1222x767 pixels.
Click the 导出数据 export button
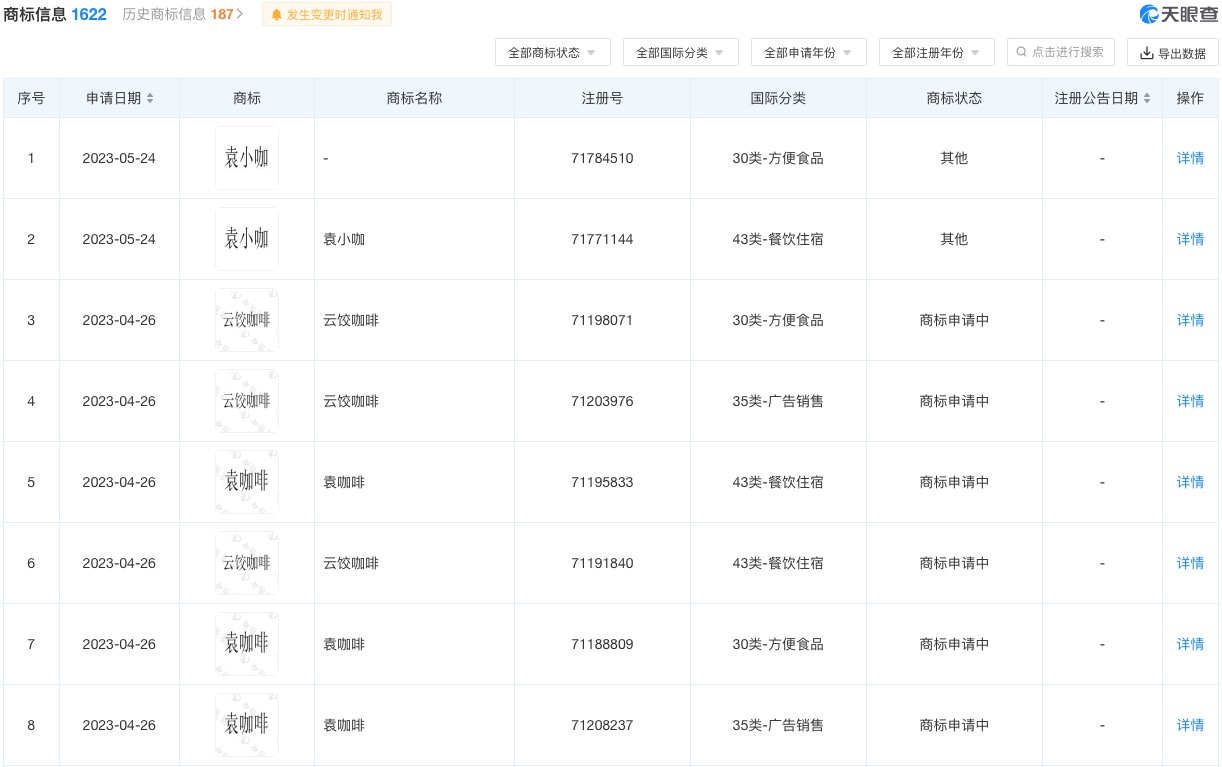pos(1172,53)
